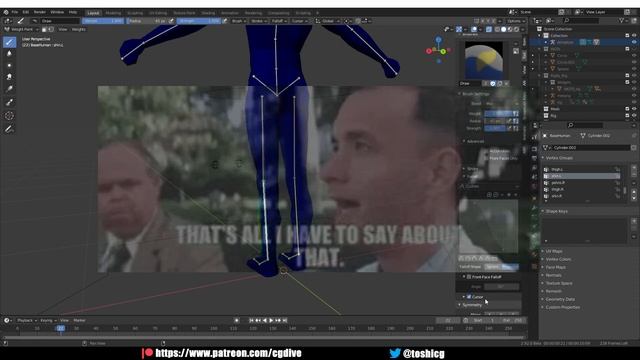
Task: Adjust the Weight slider in header
Action: coord(103,21)
